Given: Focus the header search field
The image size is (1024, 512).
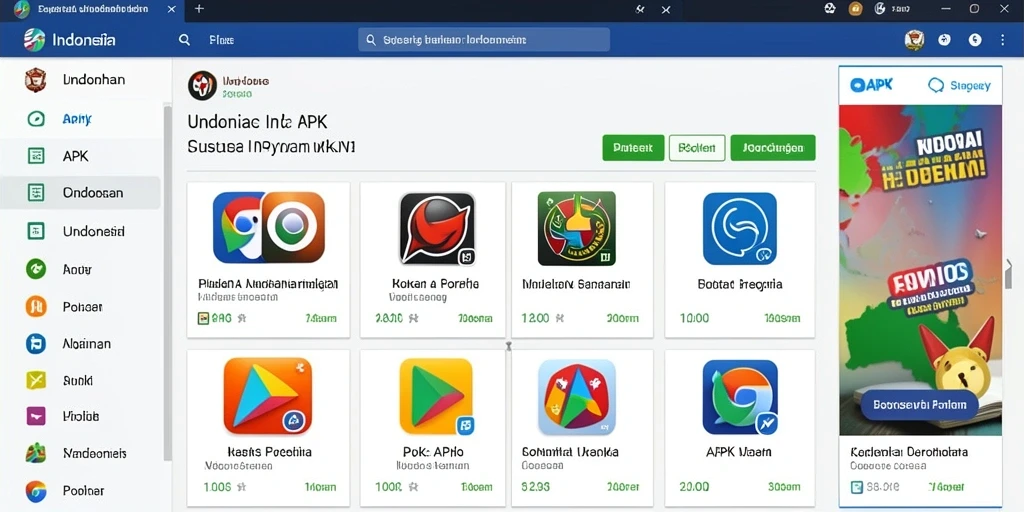Looking at the screenshot, I should click(484, 40).
